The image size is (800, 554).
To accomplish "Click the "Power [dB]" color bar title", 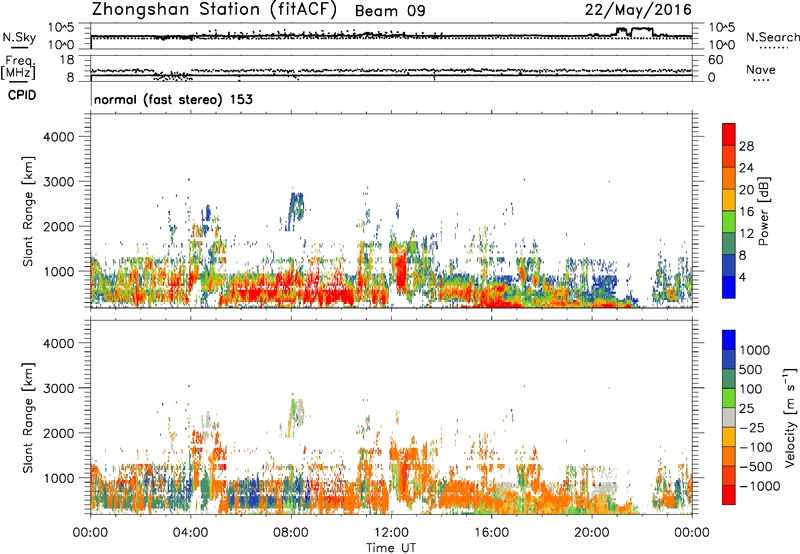I will click(x=763, y=211).
